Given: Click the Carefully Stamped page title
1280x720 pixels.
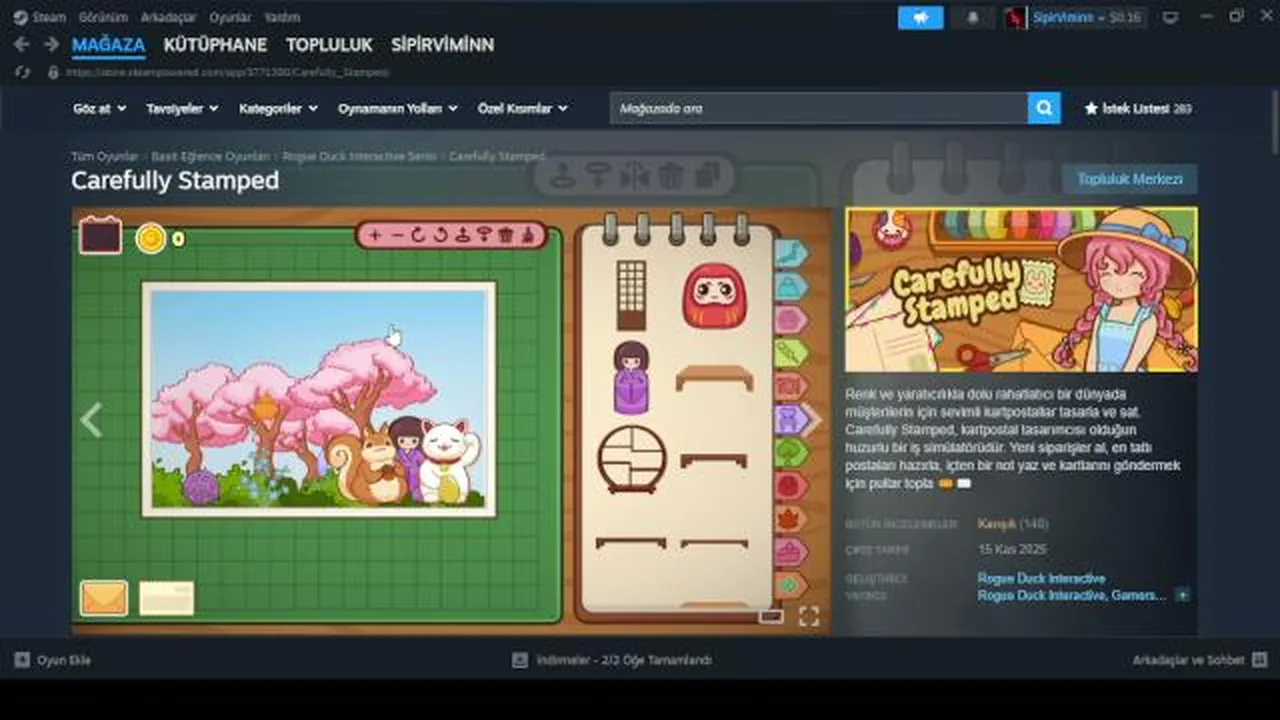Looking at the screenshot, I should (175, 181).
